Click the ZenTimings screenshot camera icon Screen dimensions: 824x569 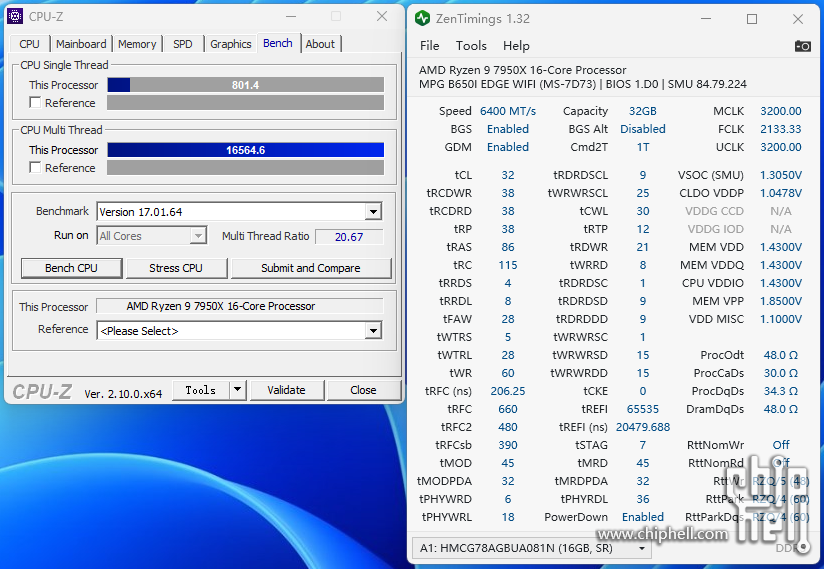pyautogui.click(x=802, y=46)
